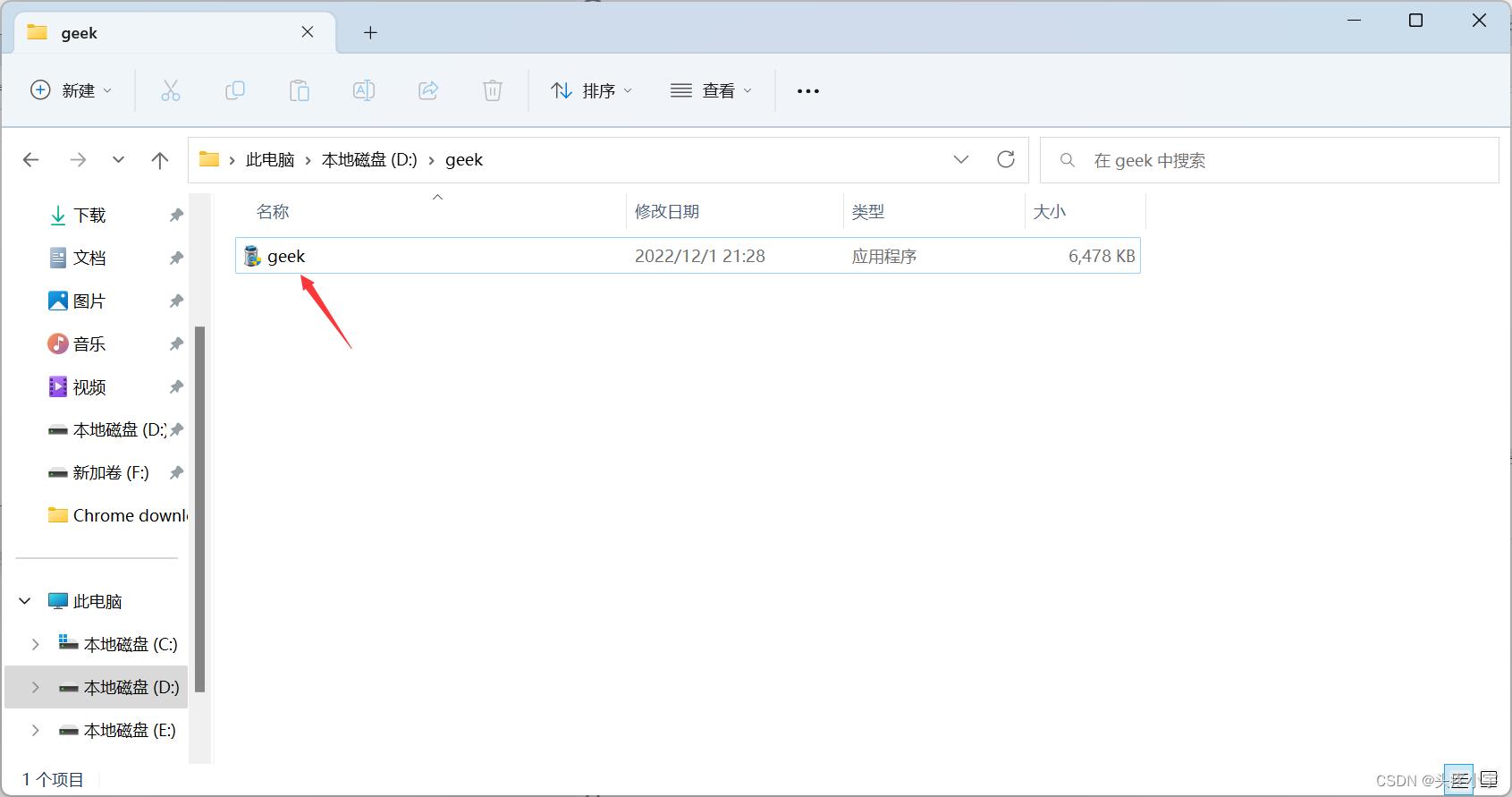Open 文档 in quick access

coord(89,258)
